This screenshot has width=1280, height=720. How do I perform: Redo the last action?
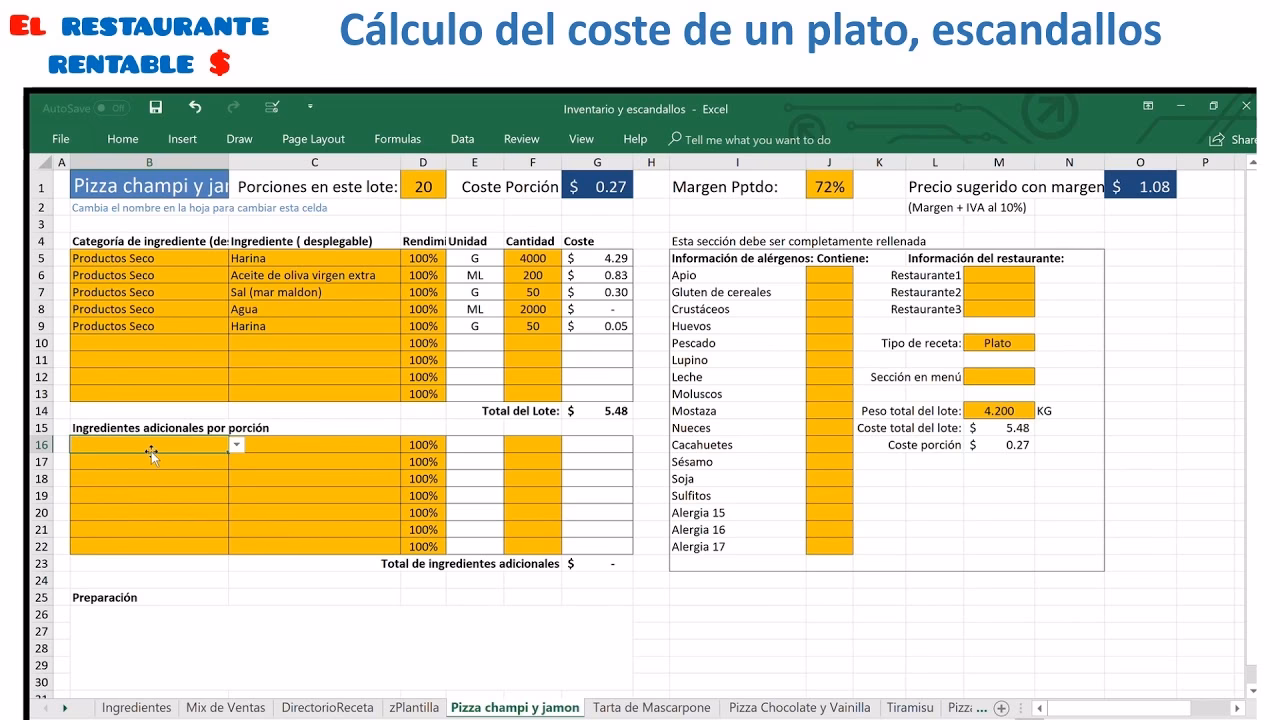click(x=233, y=107)
